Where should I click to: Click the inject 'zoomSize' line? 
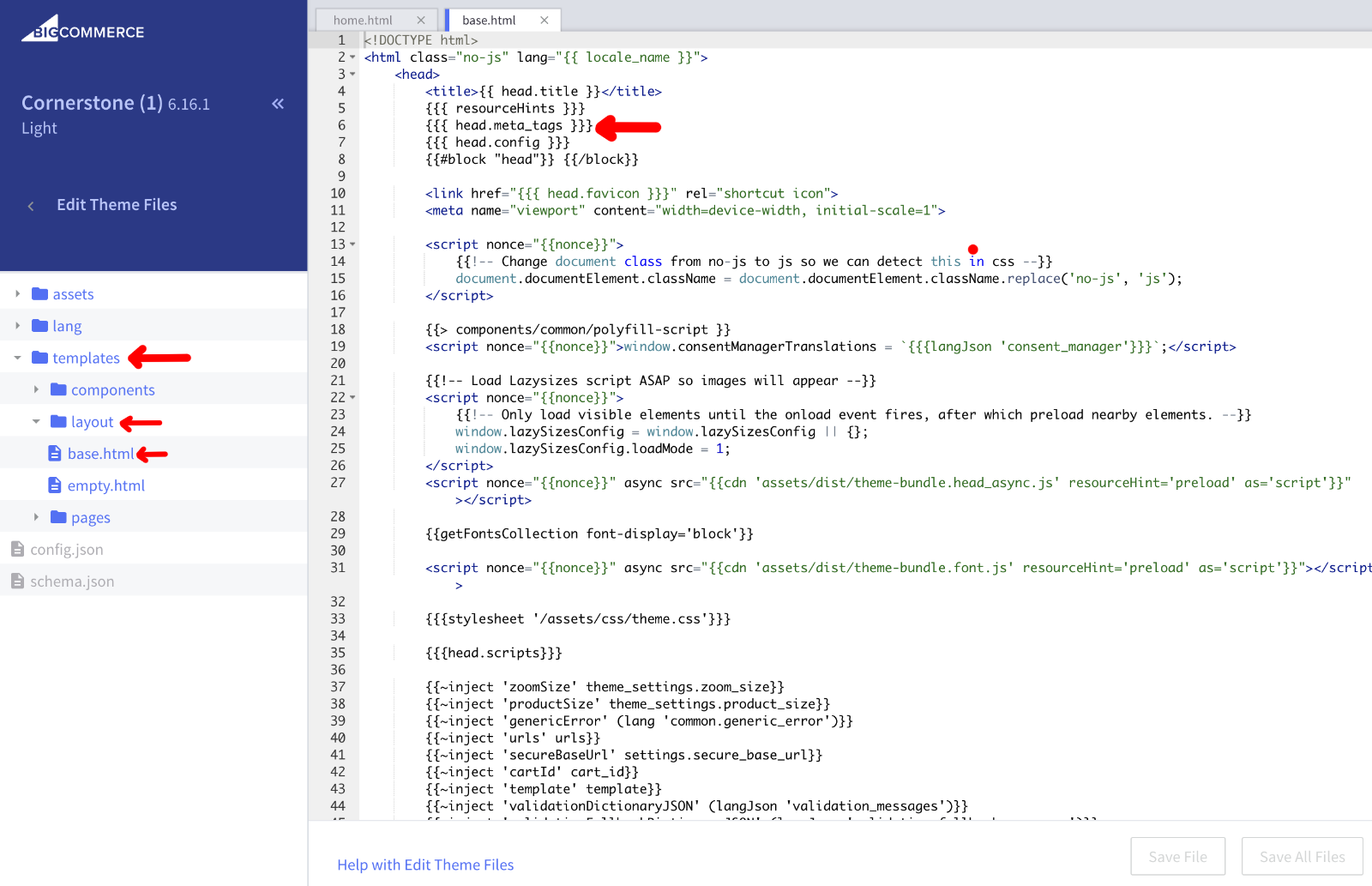605,687
